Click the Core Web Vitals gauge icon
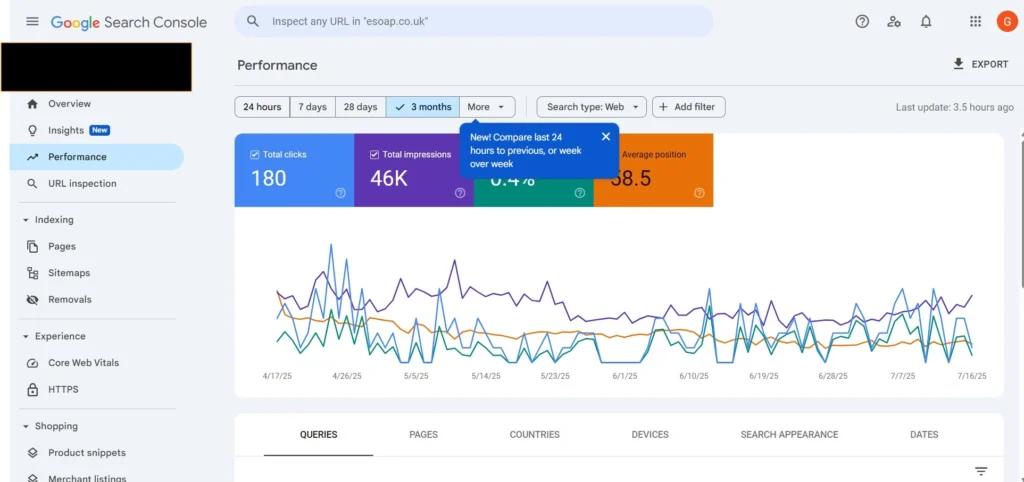1024x482 pixels. point(32,363)
